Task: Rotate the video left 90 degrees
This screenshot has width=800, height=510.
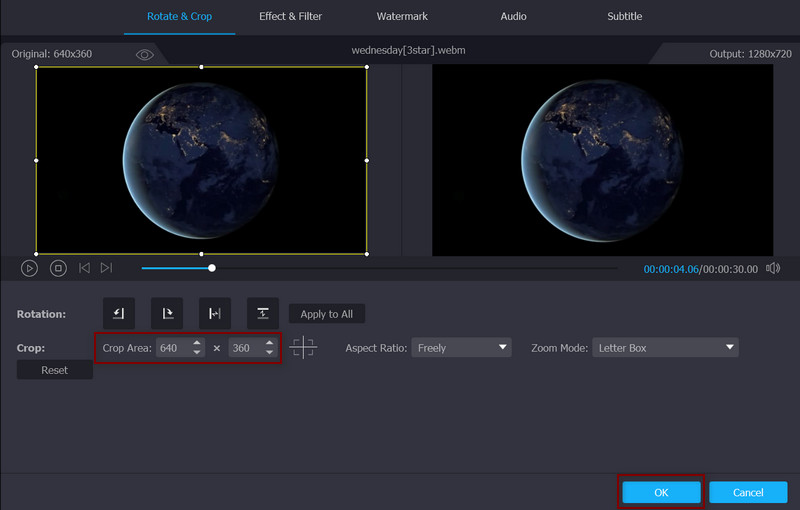Action: coord(119,313)
